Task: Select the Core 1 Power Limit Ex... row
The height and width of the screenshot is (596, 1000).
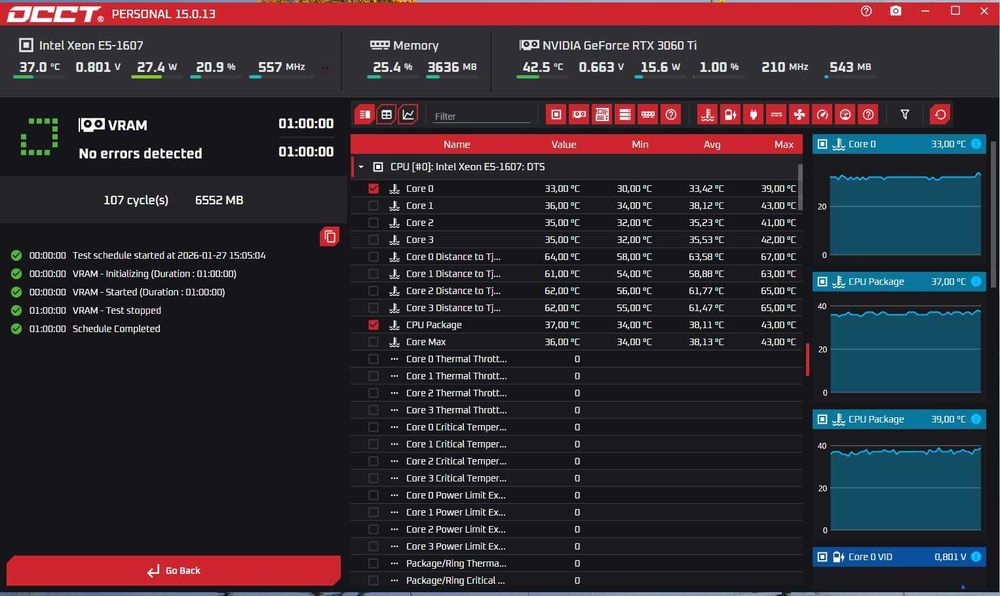Action: point(577,512)
